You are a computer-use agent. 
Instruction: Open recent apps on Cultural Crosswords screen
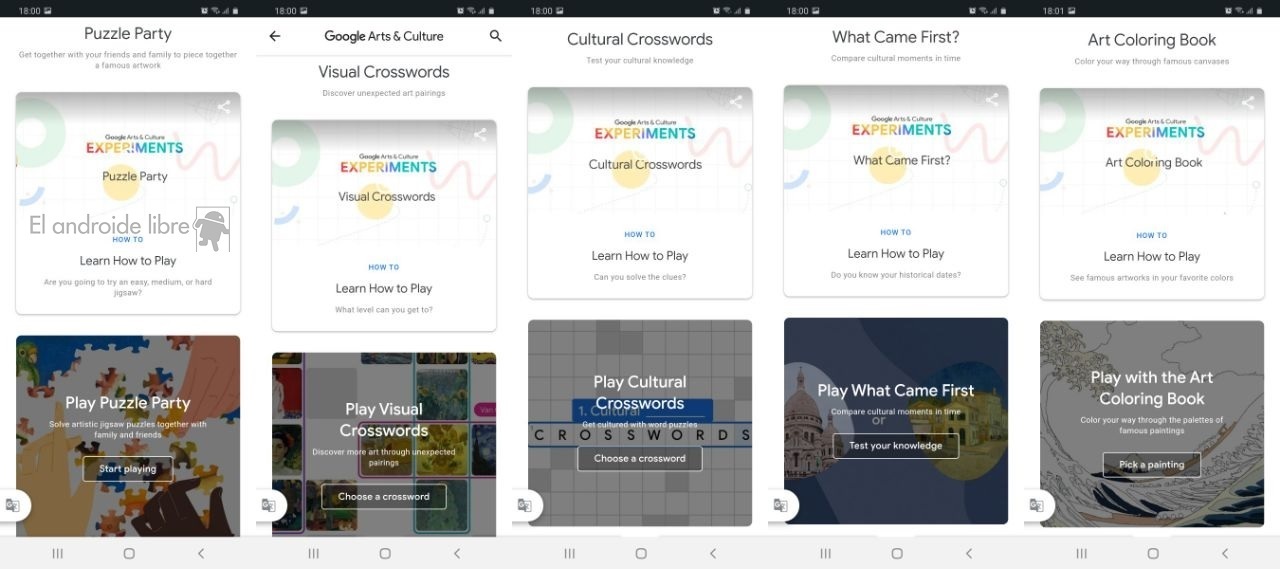[x=569, y=553]
